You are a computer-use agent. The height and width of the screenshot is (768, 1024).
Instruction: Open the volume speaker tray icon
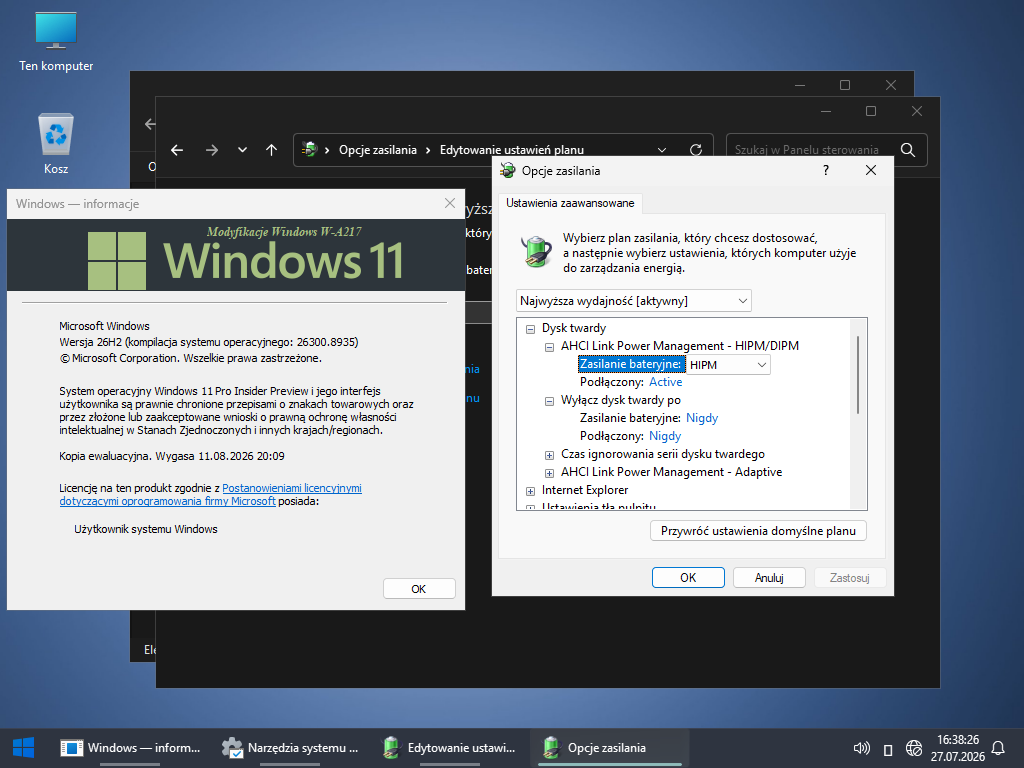click(862, 748)
